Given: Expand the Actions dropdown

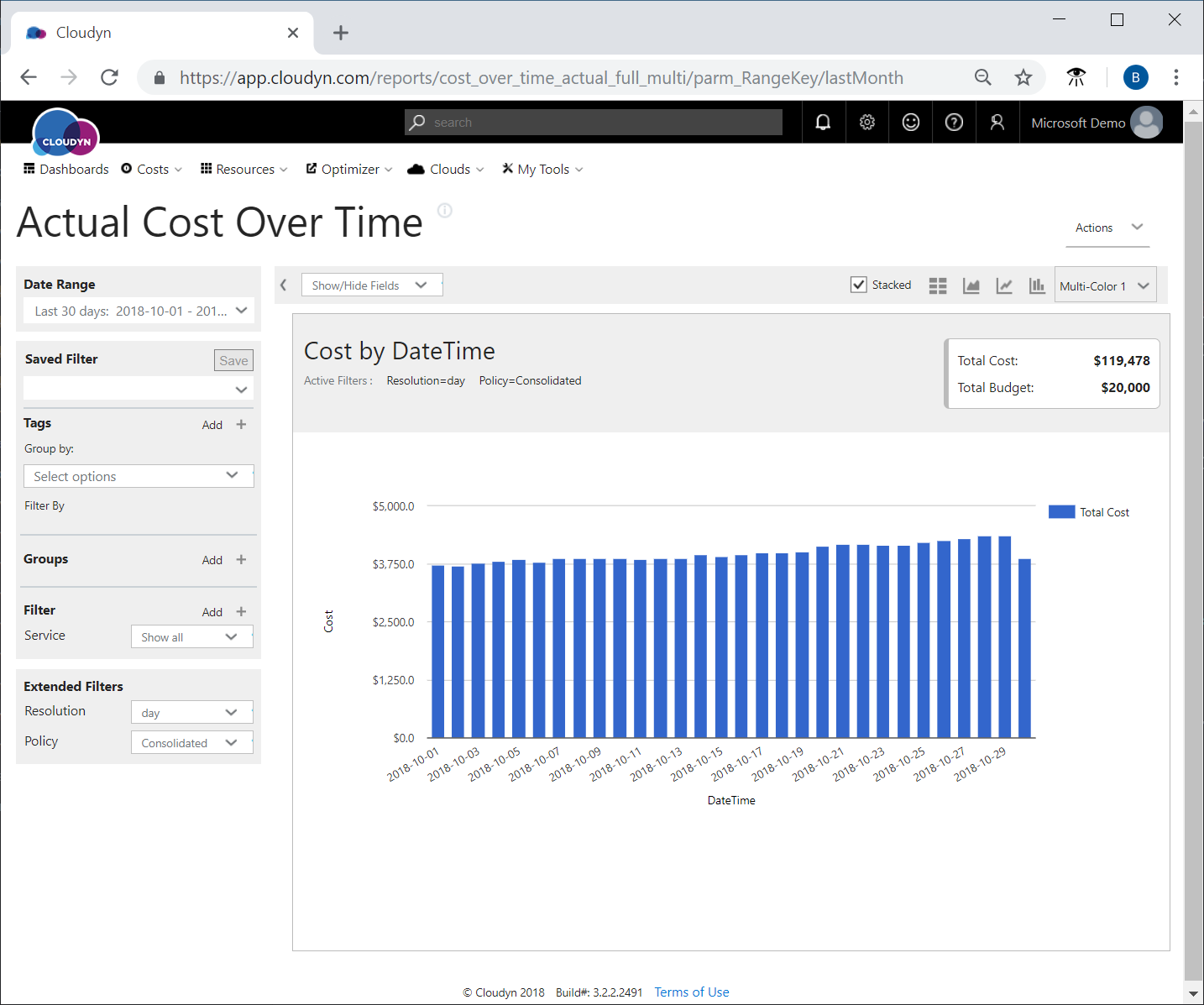Looking at the screenshot, I should pyautogui.click(x=1108, y=228).
